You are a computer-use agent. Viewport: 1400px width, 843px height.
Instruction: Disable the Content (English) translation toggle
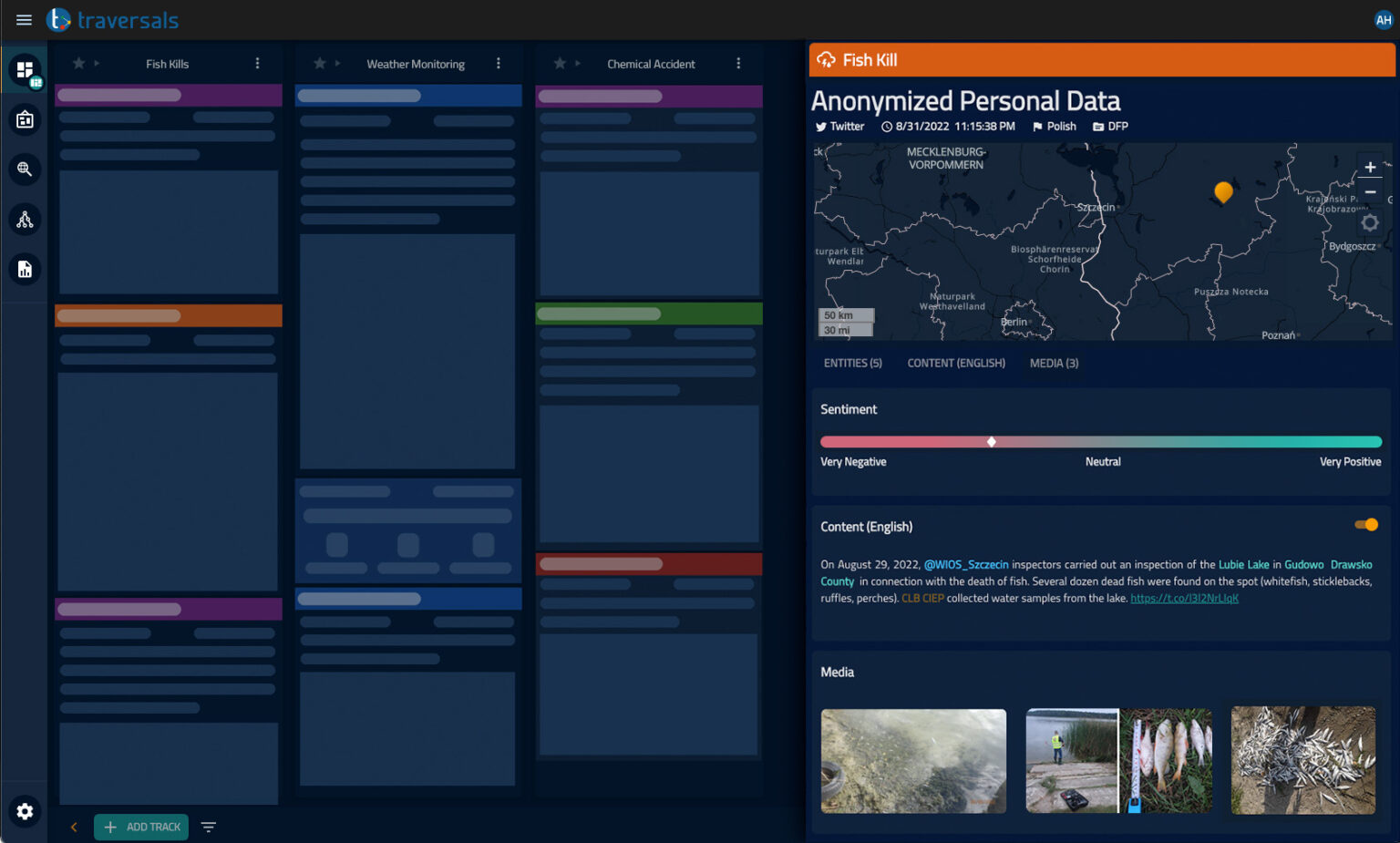point(1366,525)
